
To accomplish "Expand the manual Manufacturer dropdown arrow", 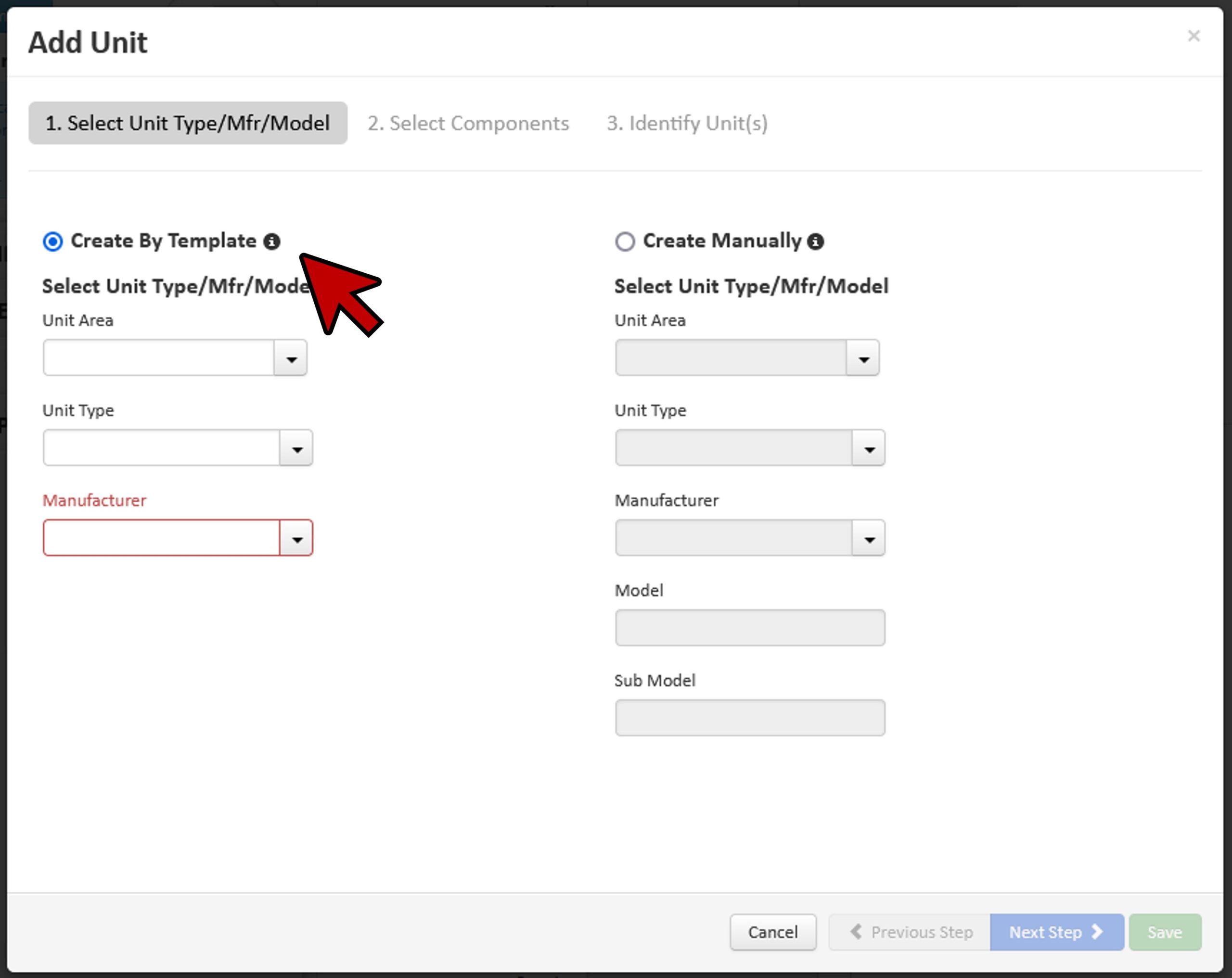I will (869, 538).
